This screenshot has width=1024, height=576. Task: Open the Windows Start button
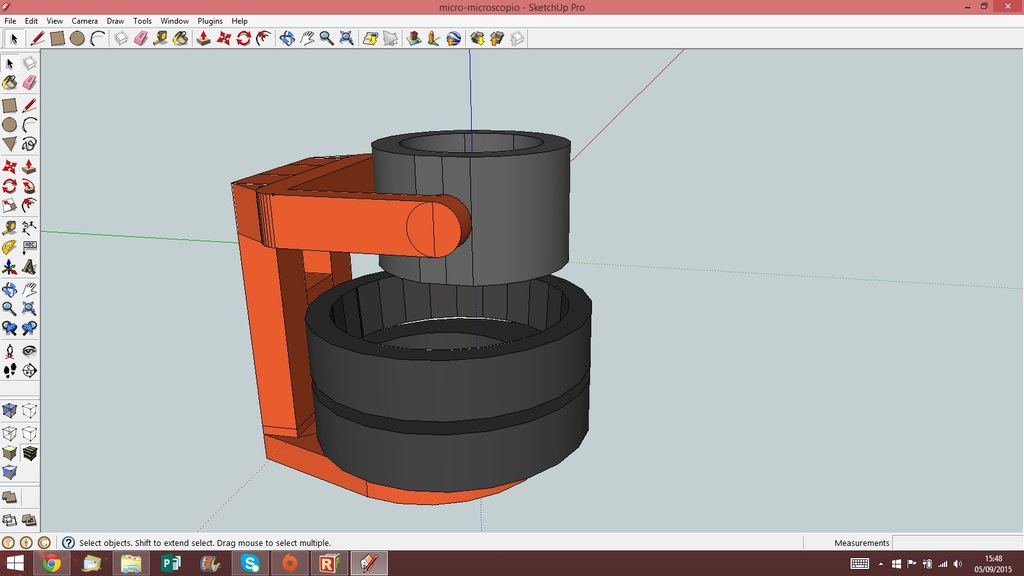click(x=14, y=563)
